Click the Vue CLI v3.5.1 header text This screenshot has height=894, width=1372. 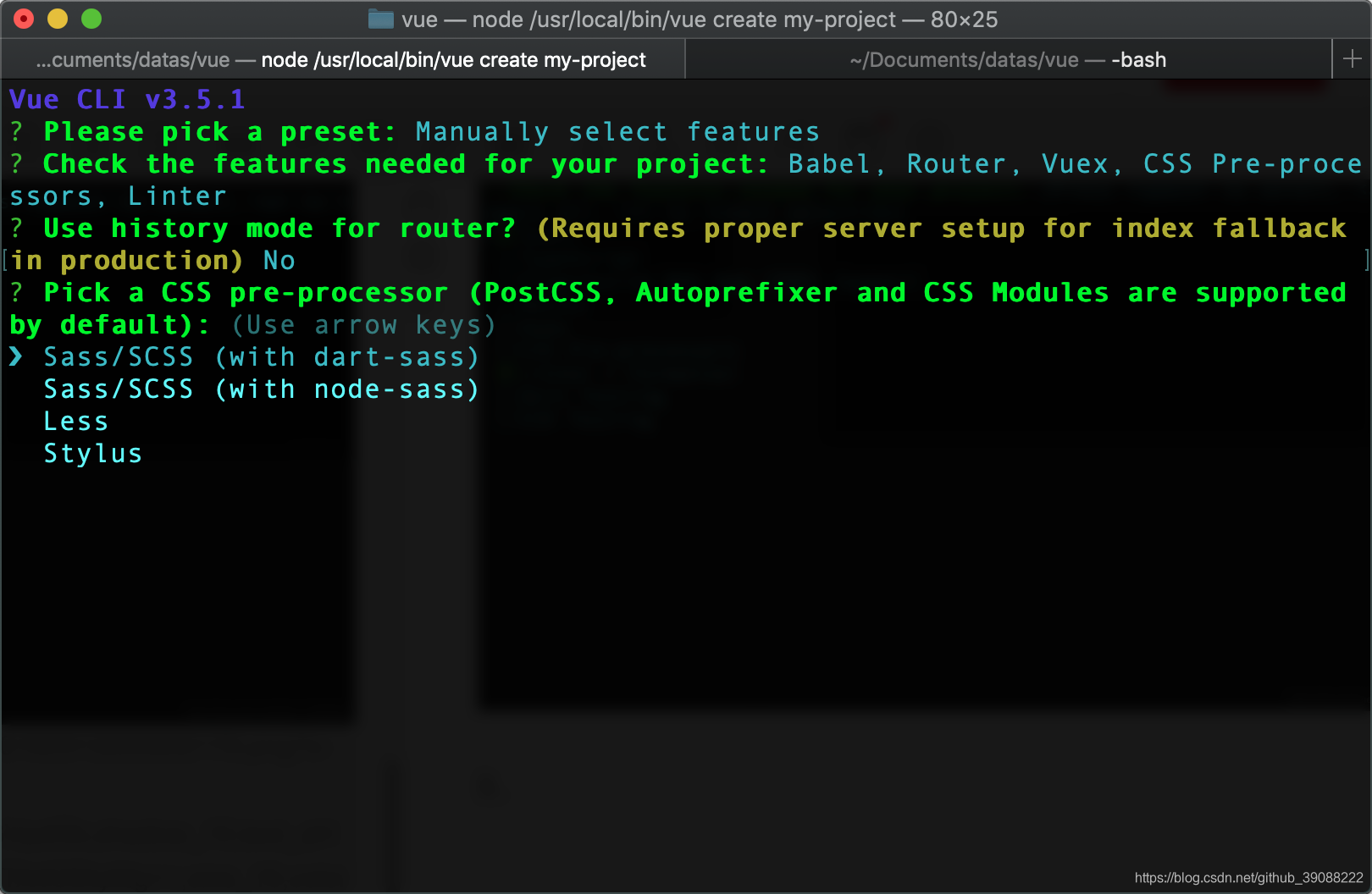tap(127, 100)
